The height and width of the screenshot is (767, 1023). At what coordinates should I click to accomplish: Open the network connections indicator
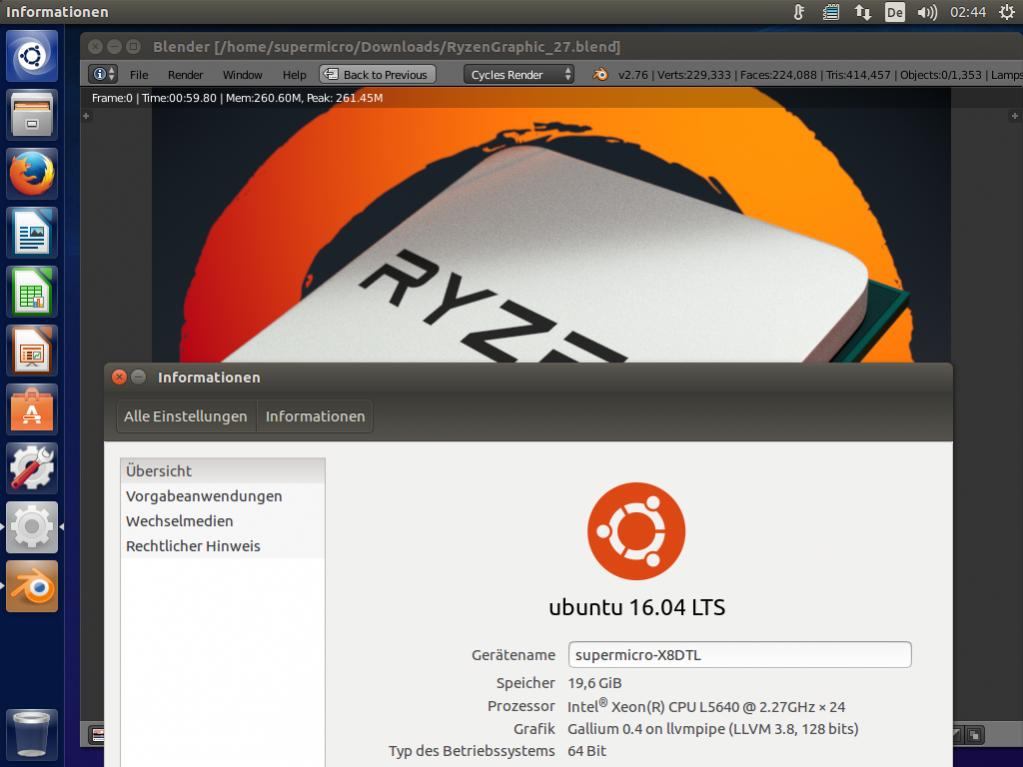(863, 12)
